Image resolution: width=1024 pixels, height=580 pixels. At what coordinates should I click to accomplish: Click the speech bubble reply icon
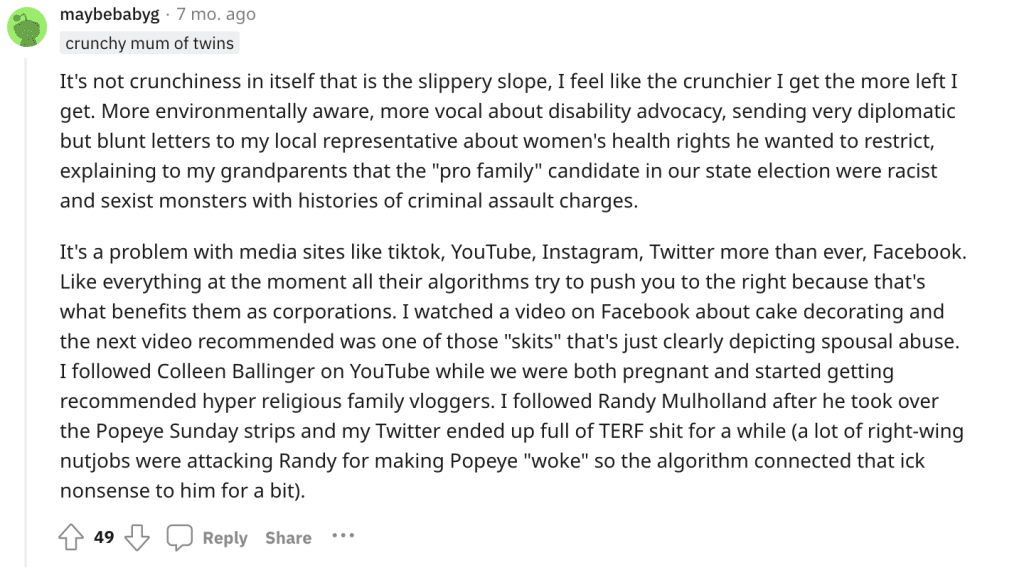tap(180, 537)
